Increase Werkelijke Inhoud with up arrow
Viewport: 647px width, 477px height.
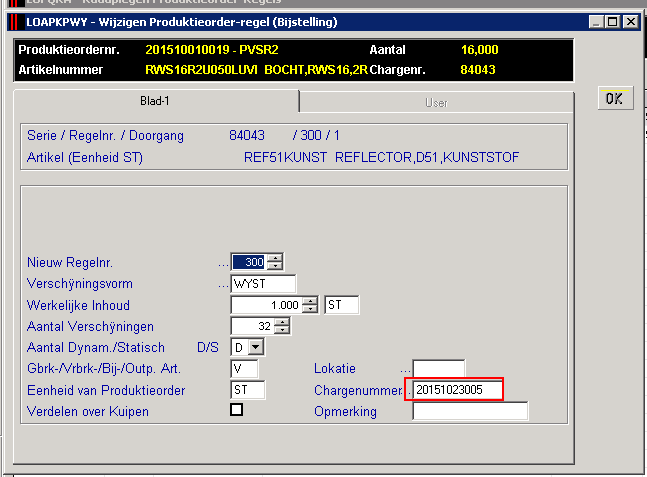click(x=310, y=301)
